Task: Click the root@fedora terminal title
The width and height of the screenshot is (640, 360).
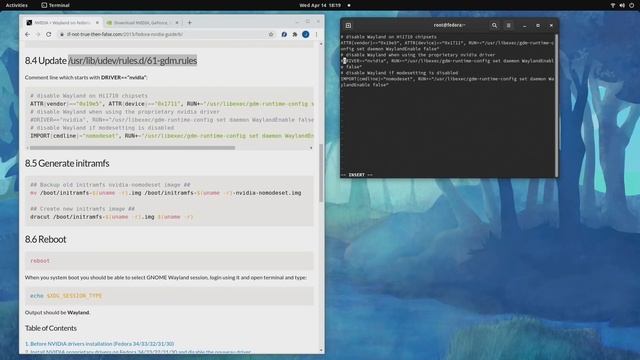Action: [449, 25]
